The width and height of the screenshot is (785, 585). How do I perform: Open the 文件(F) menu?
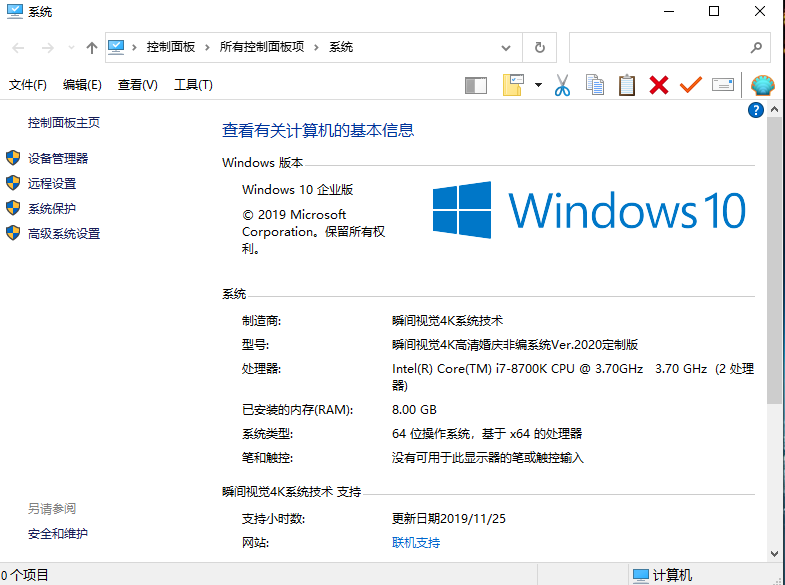click(28, 85)
